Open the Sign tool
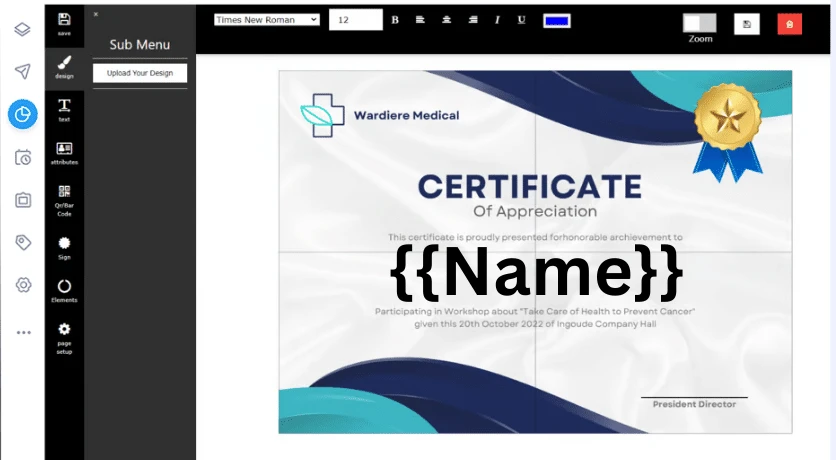The height and width of the screenshot is (460, 836). pos(64,248)
